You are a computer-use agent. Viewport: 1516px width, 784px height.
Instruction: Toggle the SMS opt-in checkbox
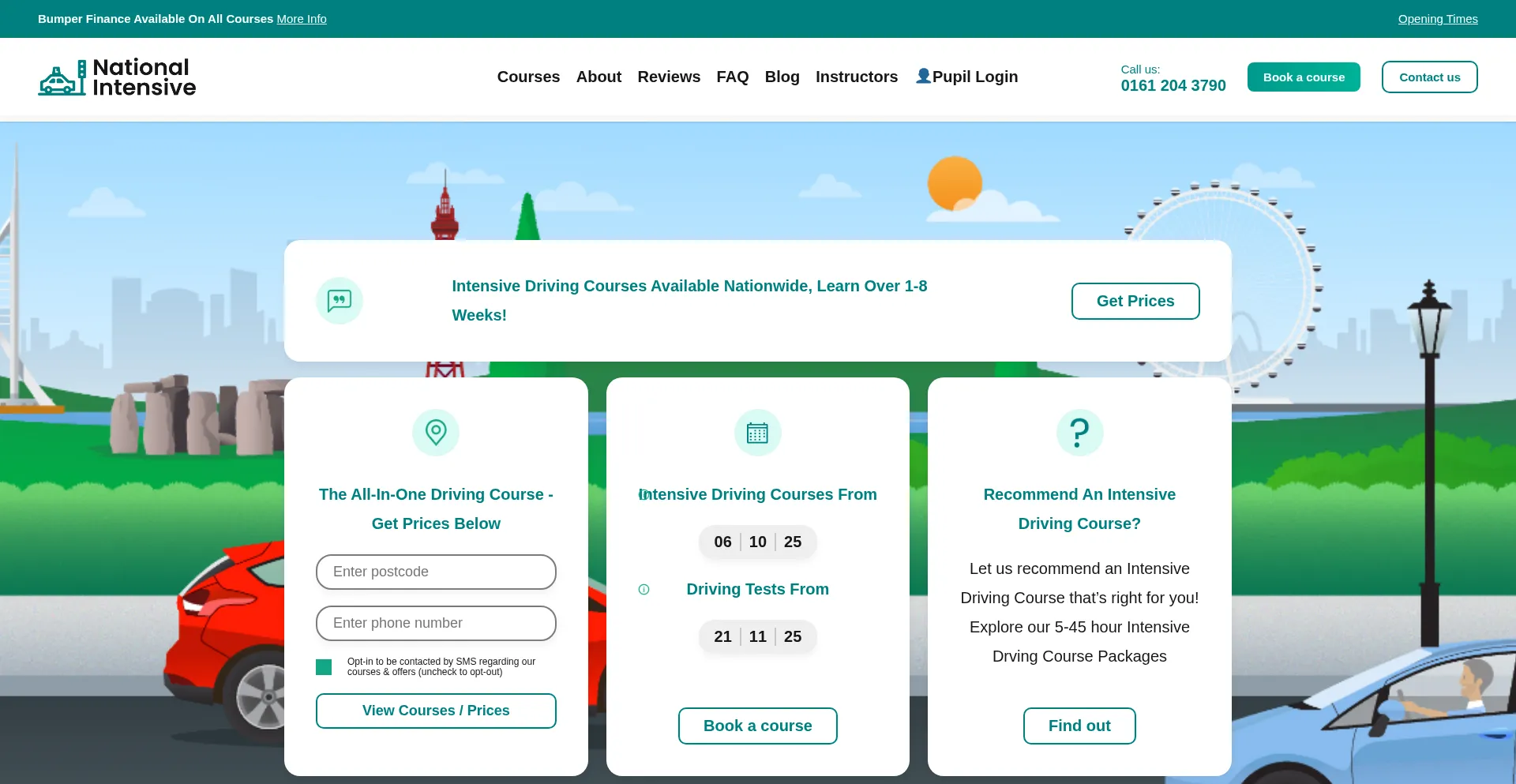pos(324,667)
